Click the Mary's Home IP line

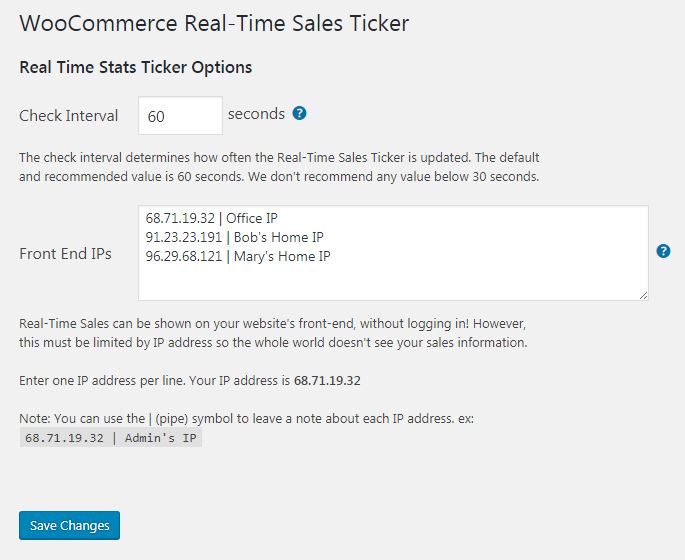click(x=238, y=256)
